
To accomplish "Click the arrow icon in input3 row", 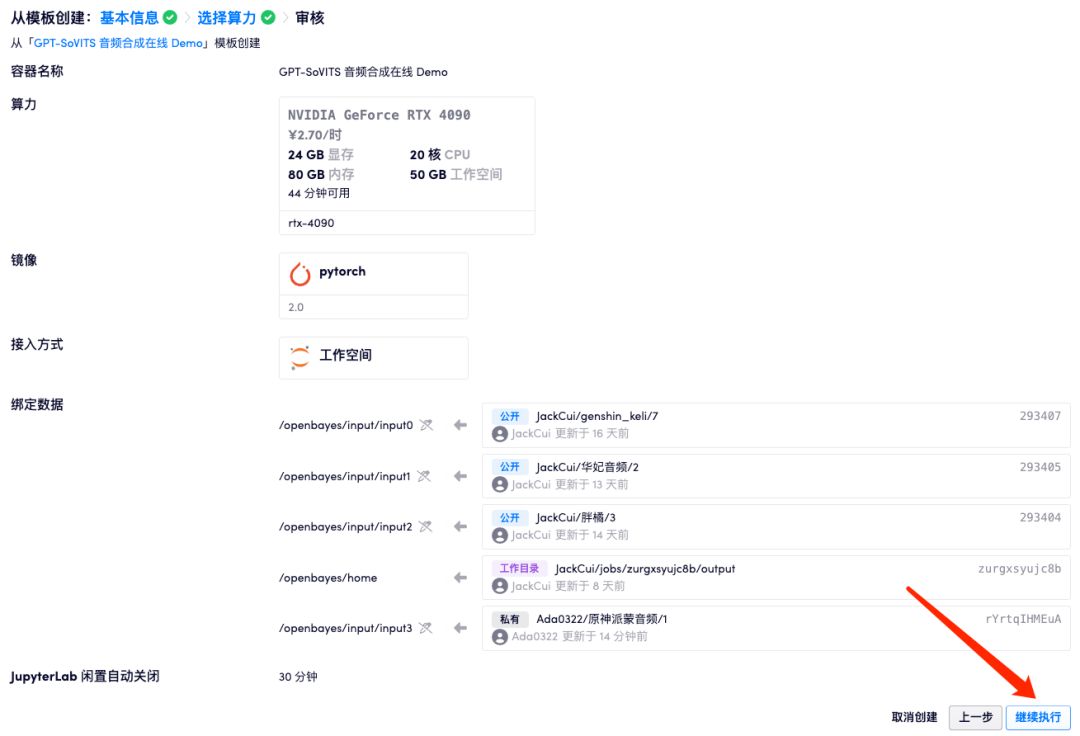I will pos(460,628).
